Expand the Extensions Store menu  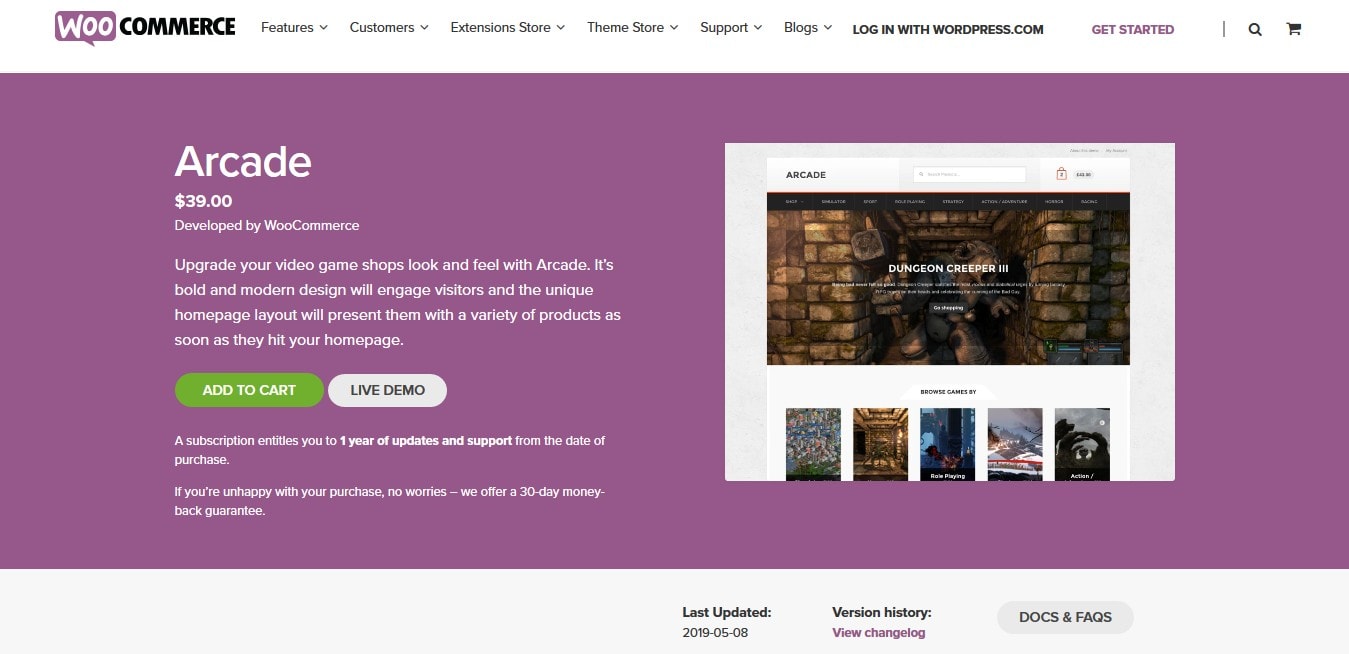[x=507, y=28]
